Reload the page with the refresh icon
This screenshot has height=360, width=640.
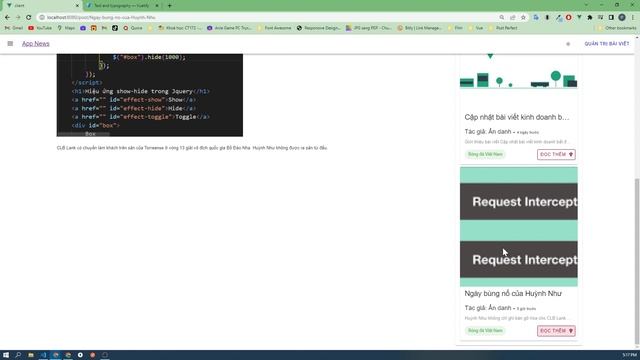point(29,18)
